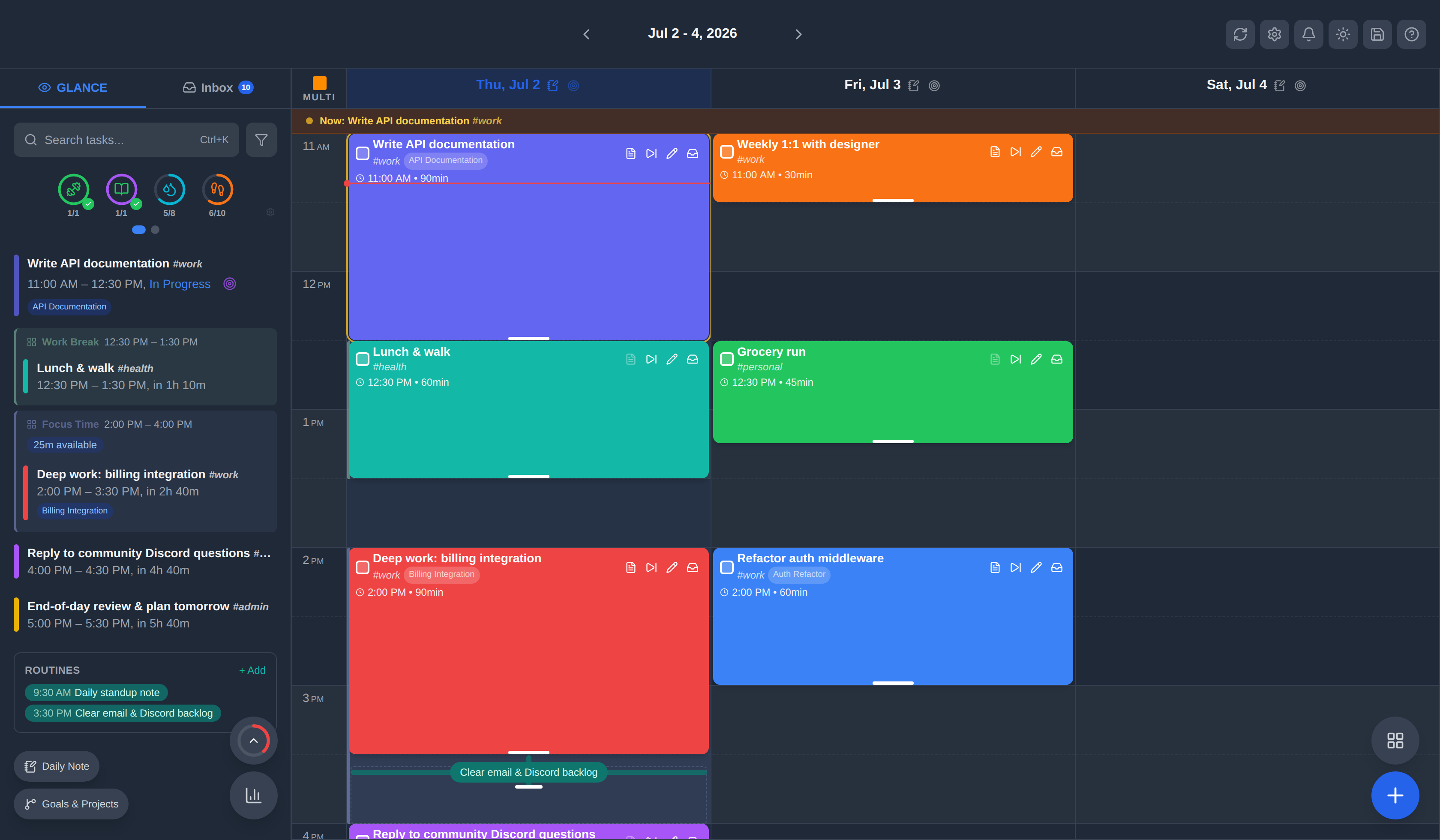Focus the Search tasks field
The image size is (1440, 840).
[x=126, y=140]
